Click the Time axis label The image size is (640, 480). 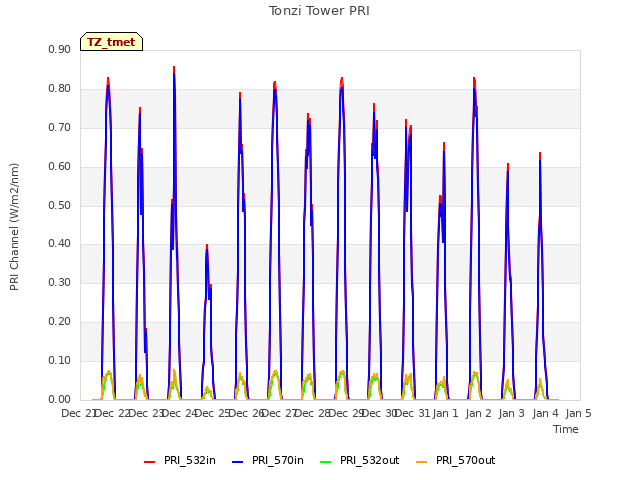[x=566, y=429]
